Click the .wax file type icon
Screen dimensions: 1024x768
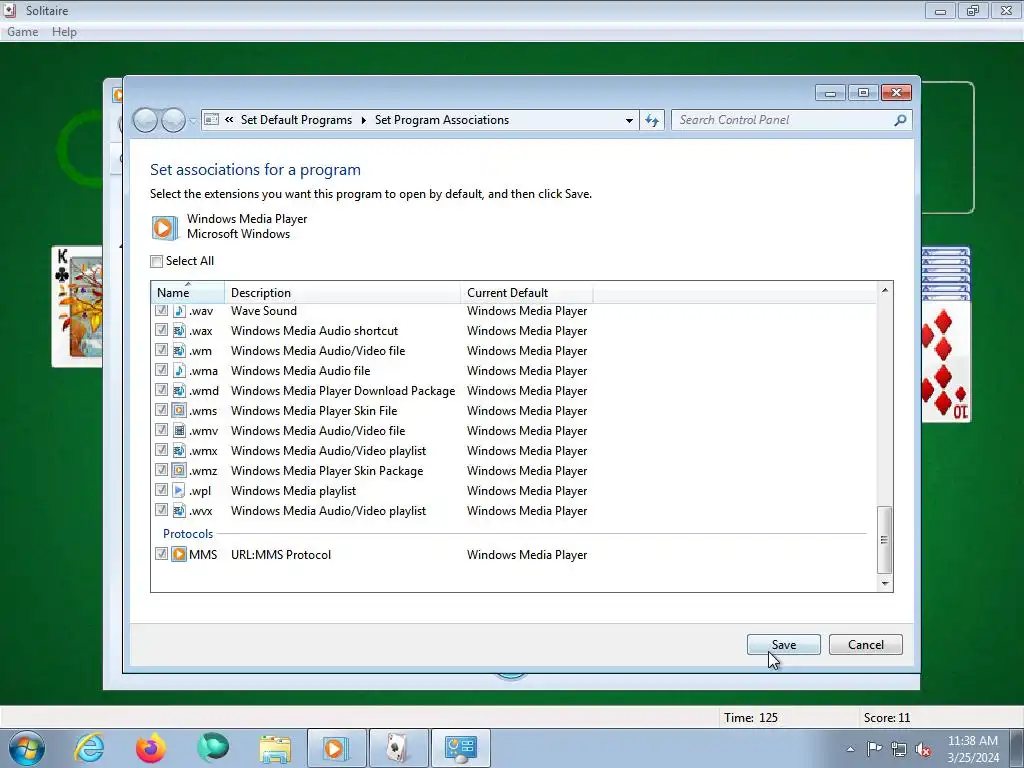[179, 330]
